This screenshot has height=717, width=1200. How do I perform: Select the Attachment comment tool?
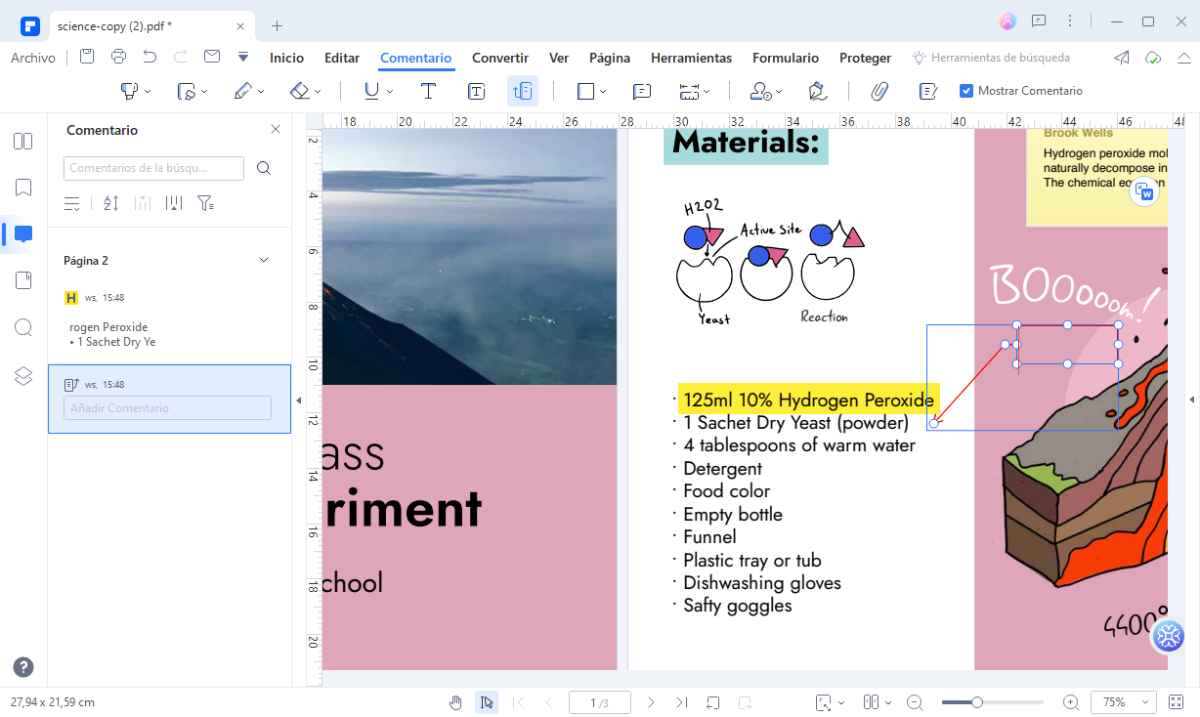(x=879, y=91)
